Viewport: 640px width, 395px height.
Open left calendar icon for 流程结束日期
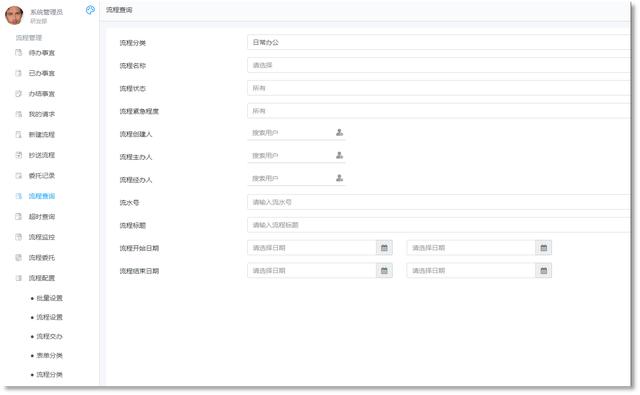coord(384,271)
